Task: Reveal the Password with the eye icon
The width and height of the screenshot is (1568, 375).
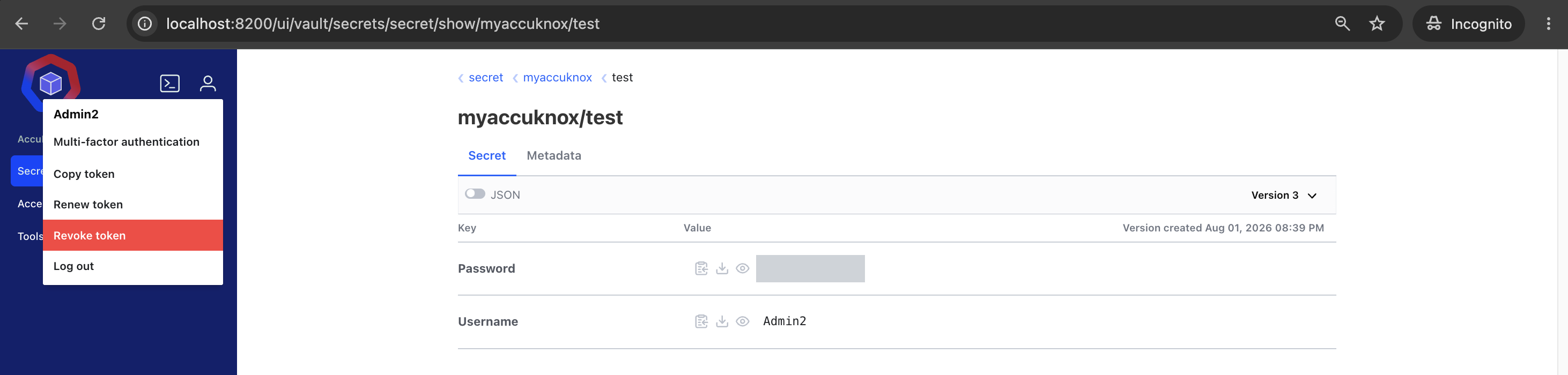Action: [743, 268]
